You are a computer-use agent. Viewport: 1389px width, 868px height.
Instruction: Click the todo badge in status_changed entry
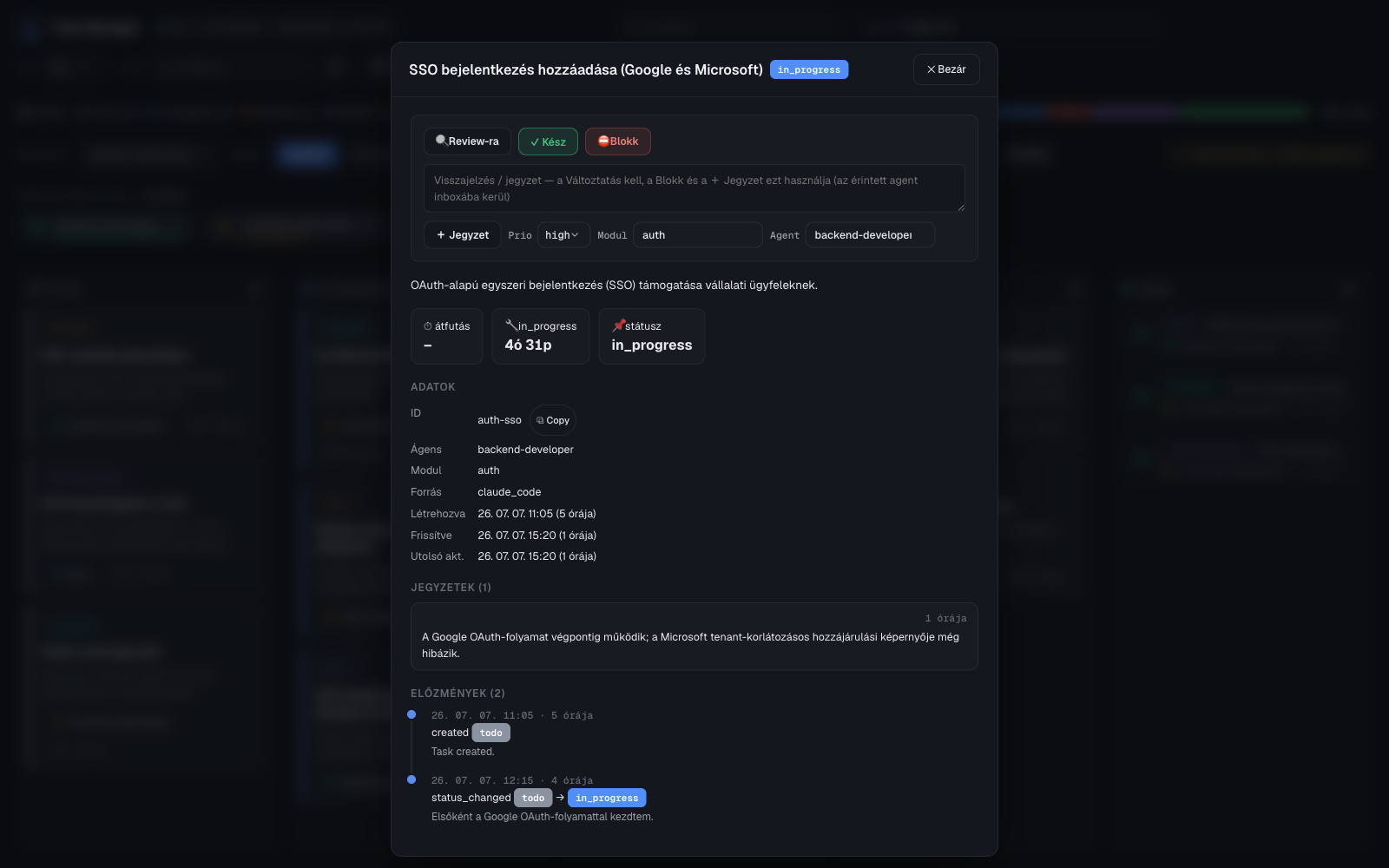click(533, 798)
